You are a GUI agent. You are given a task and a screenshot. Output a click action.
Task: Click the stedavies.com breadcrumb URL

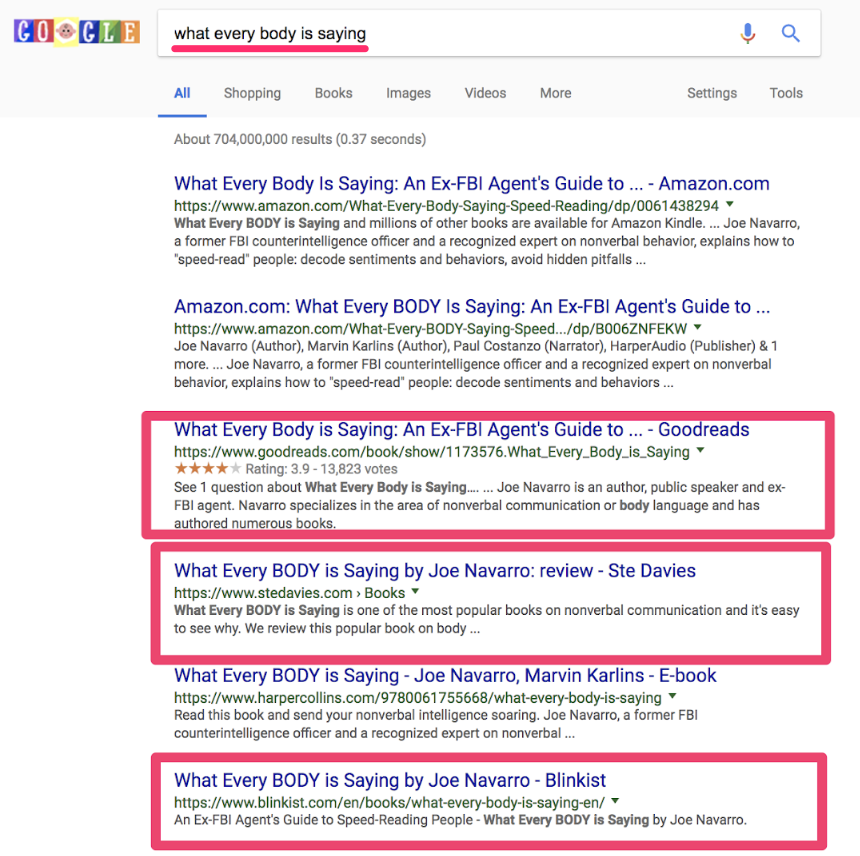289,593
